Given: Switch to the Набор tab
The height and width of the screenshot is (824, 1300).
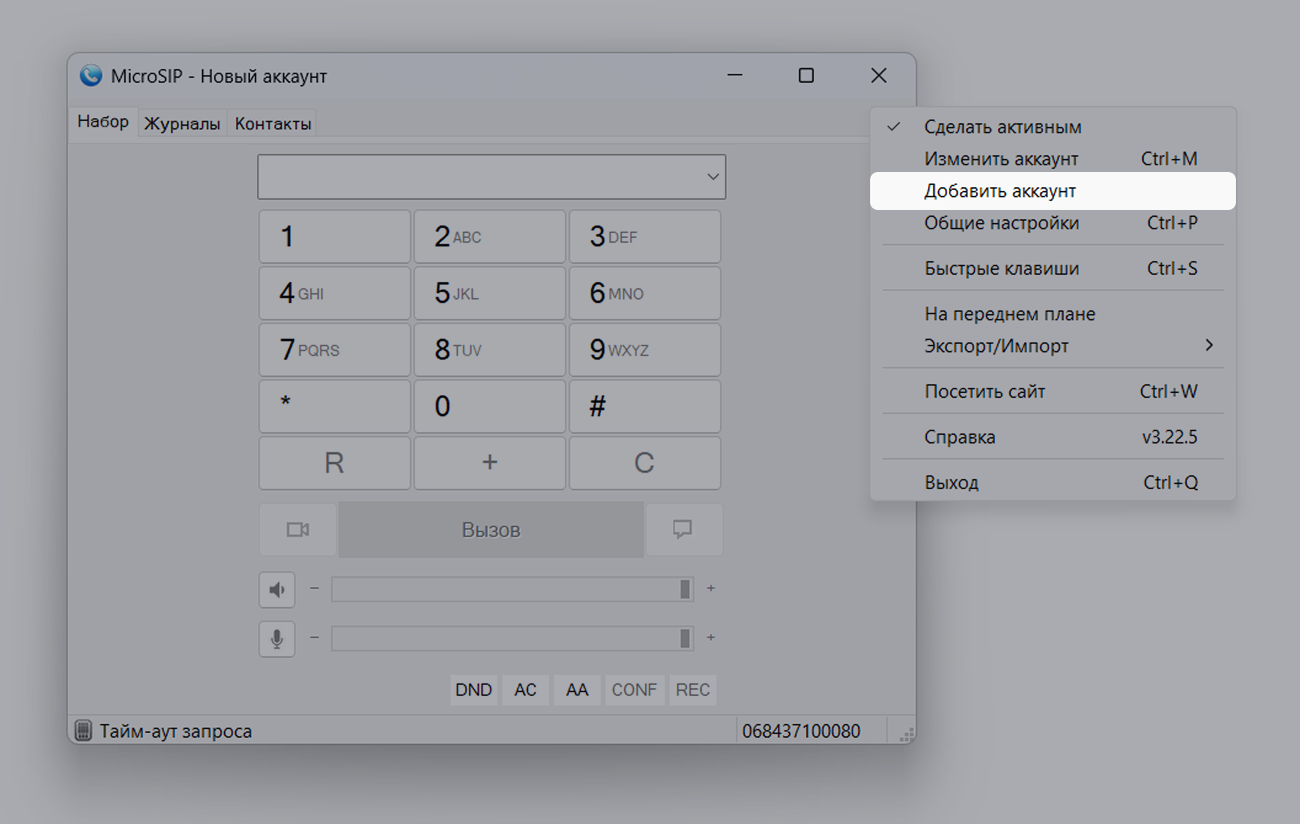Looking at the screenshot, I should tap(103, 122).
